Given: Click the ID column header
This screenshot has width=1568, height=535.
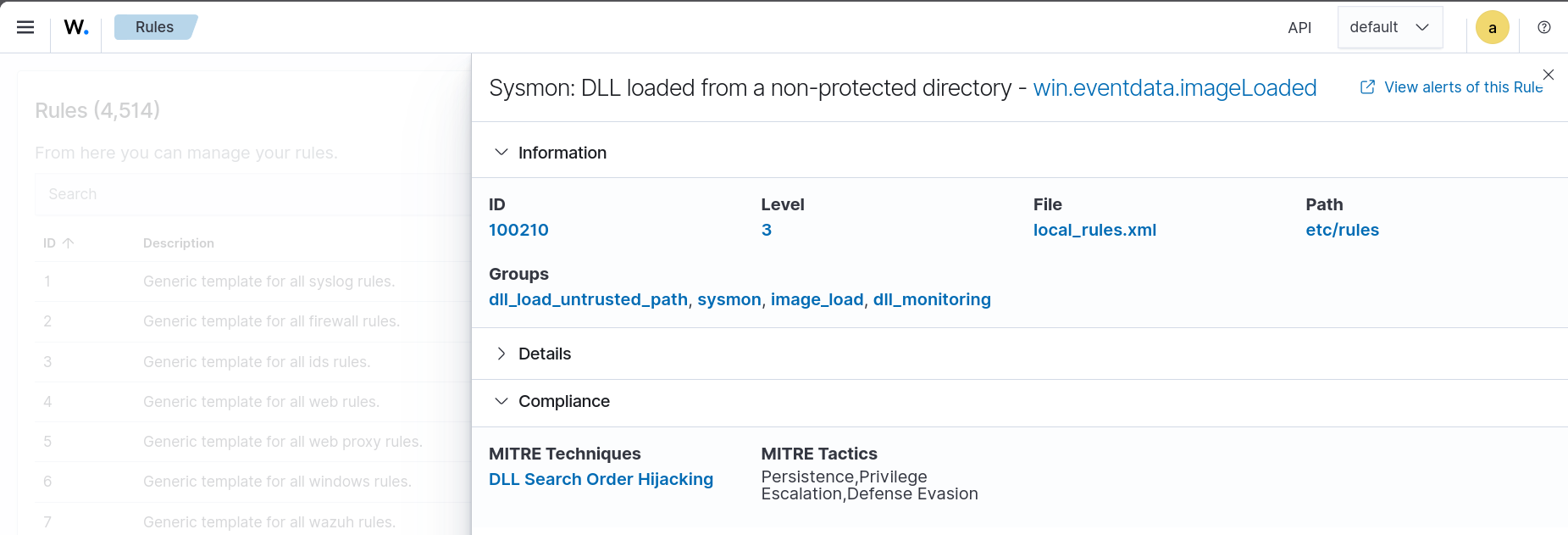Looking at the screenshot, I should [x=49, y=243].
